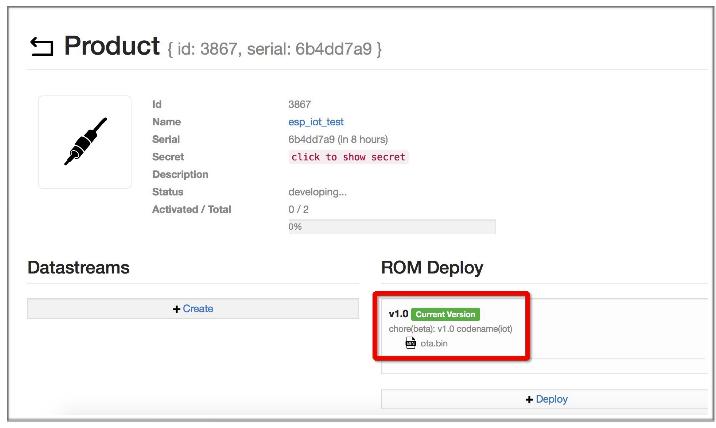716x428 pixels.
Task: Open the esp_iot_test name link
Action: [316, 122]
